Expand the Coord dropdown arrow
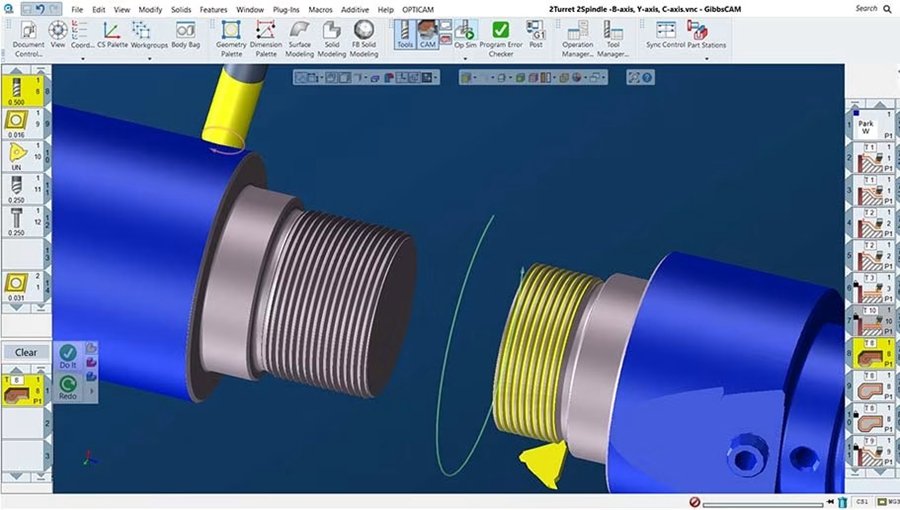 click(x=83, y=59)
